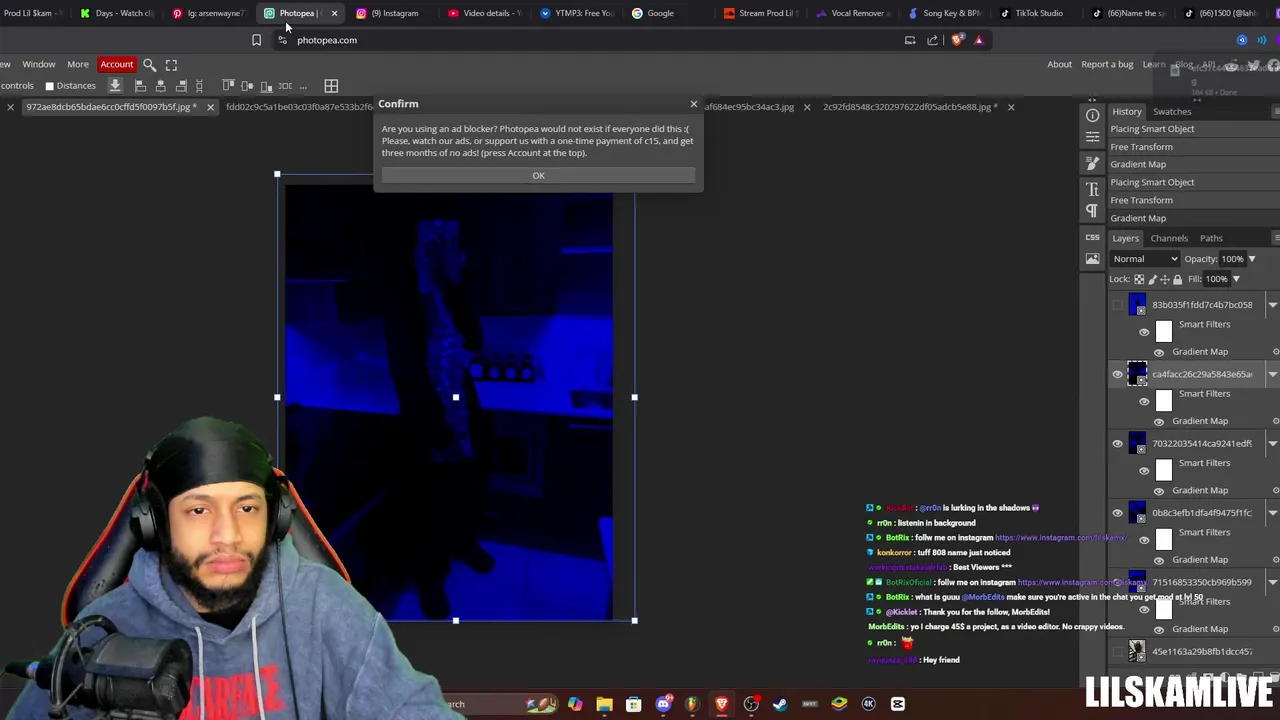
Task: Open the CSS panel icon
Action: (1092, 237)
